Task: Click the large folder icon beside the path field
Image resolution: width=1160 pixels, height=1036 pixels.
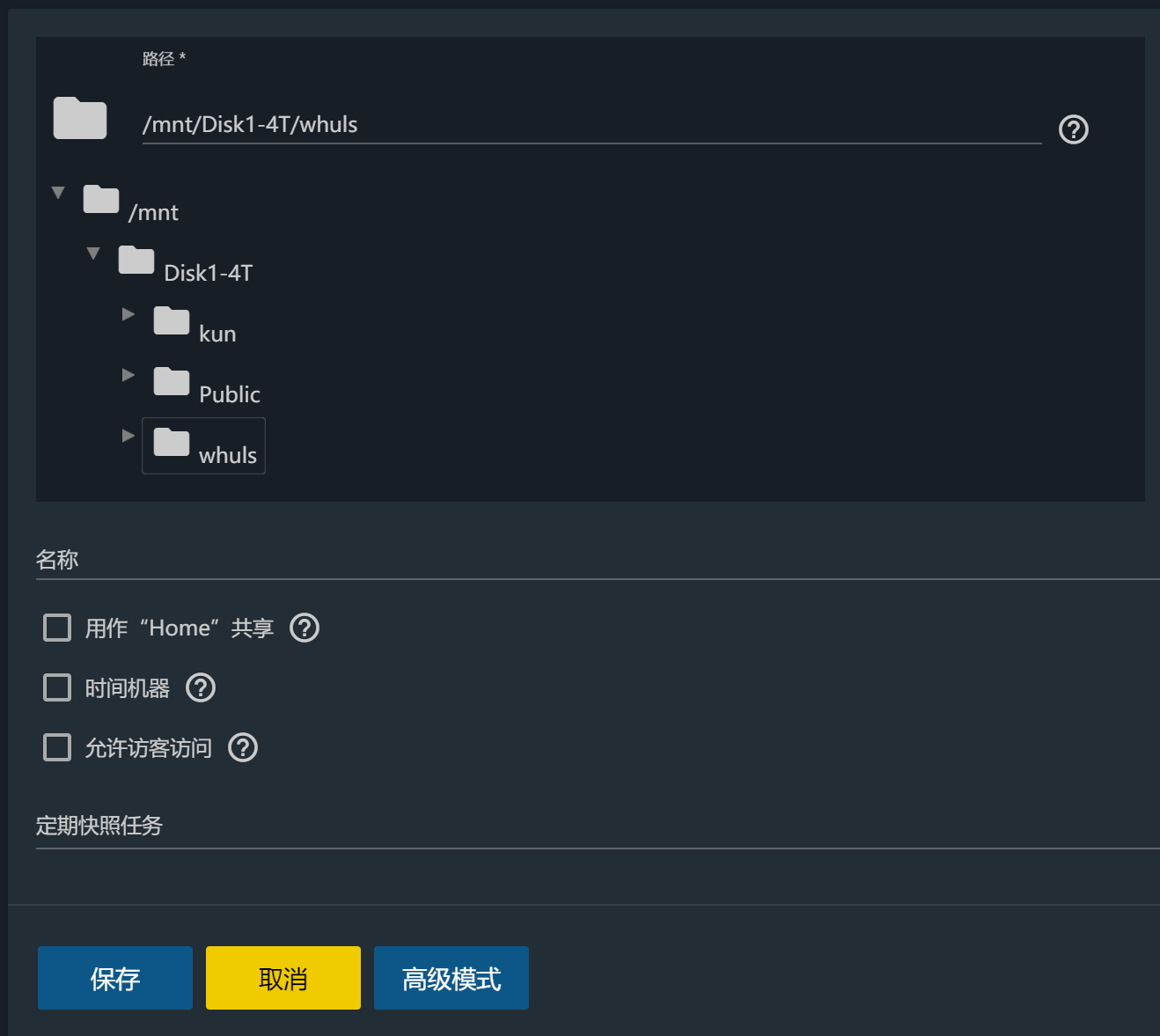Action: (x=80, y=119)
